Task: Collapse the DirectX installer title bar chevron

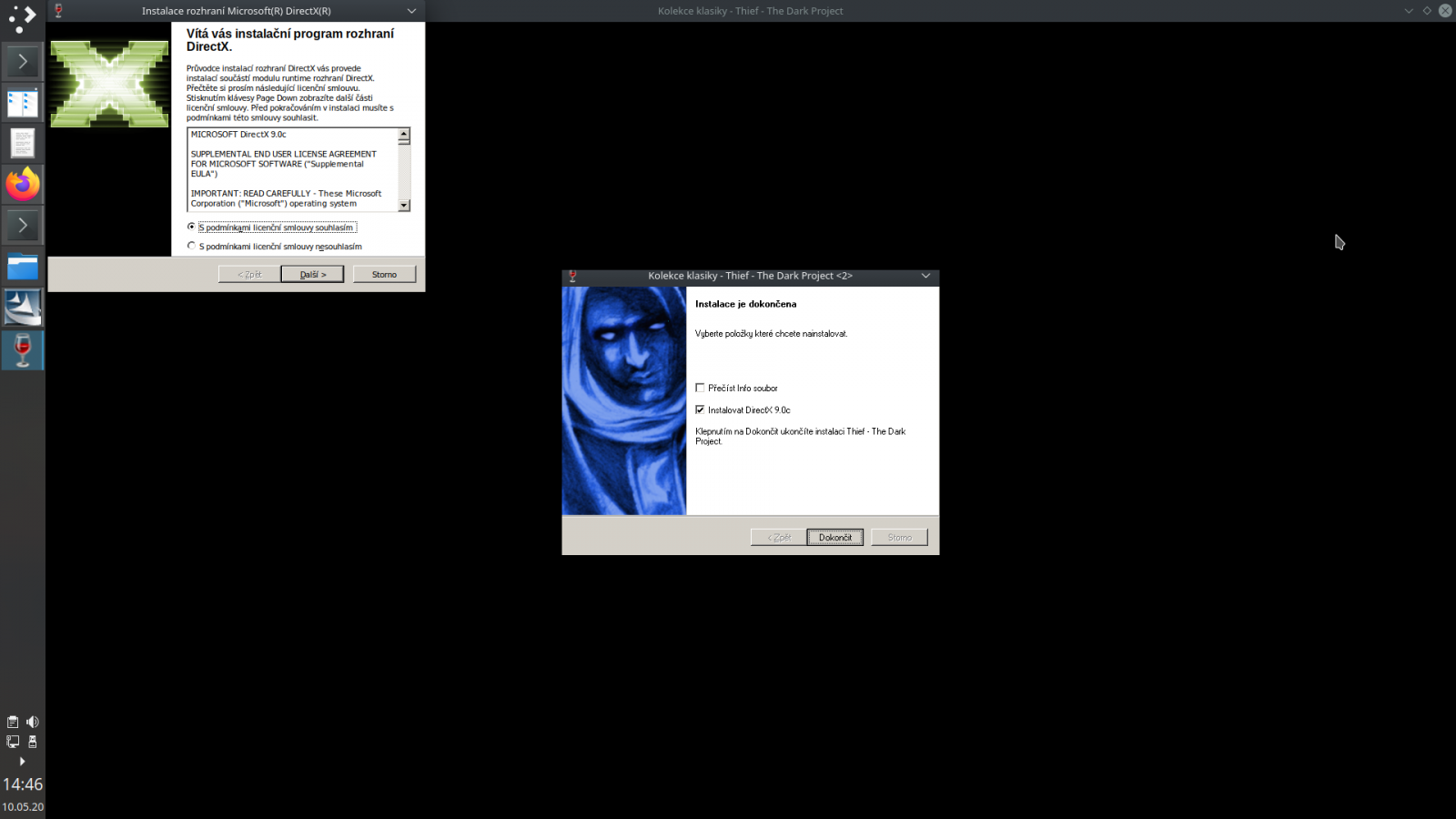Action: coord(411,11)
